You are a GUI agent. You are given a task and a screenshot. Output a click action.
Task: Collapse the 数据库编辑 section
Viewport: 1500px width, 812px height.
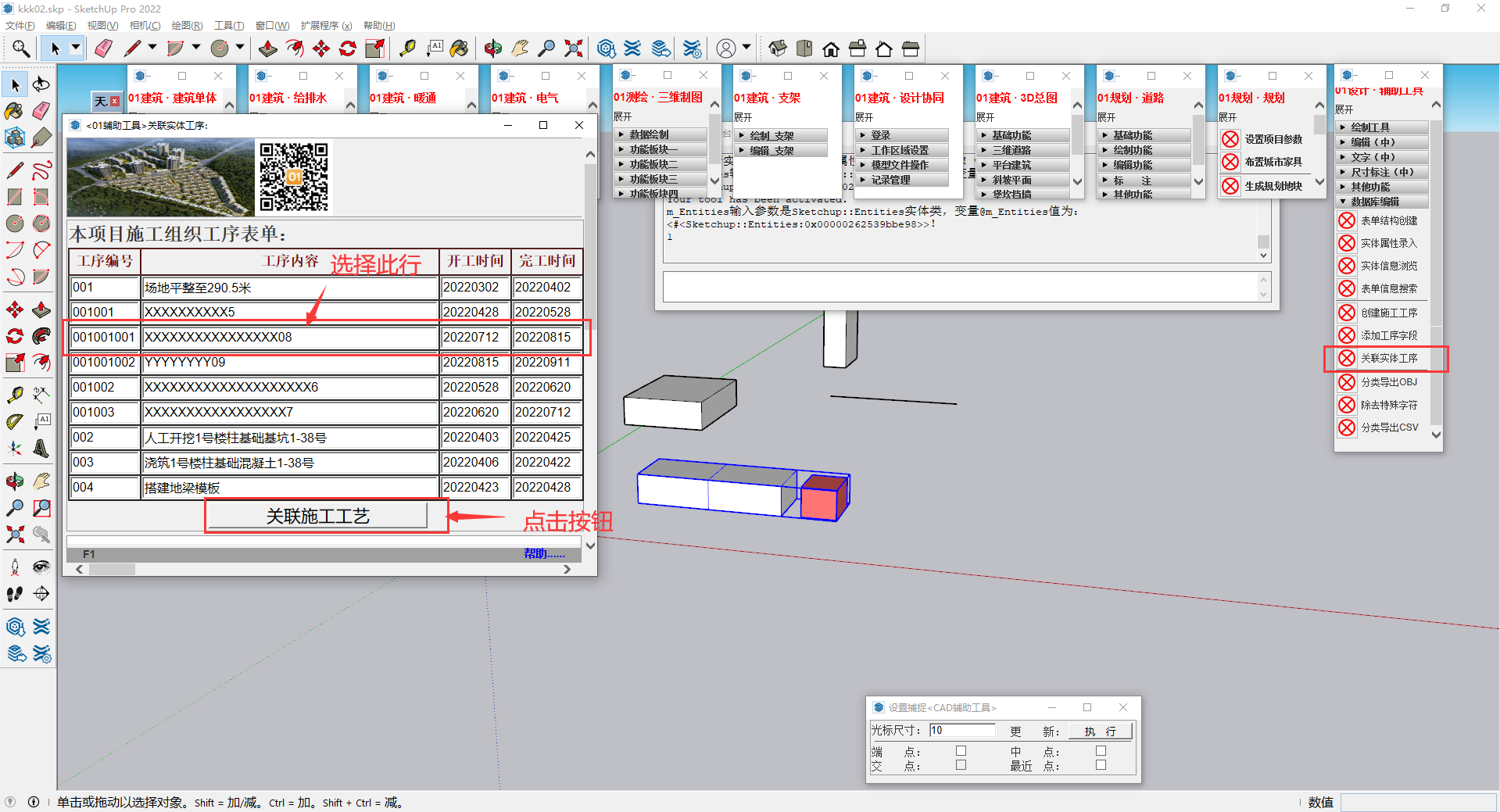point(1382,202)
